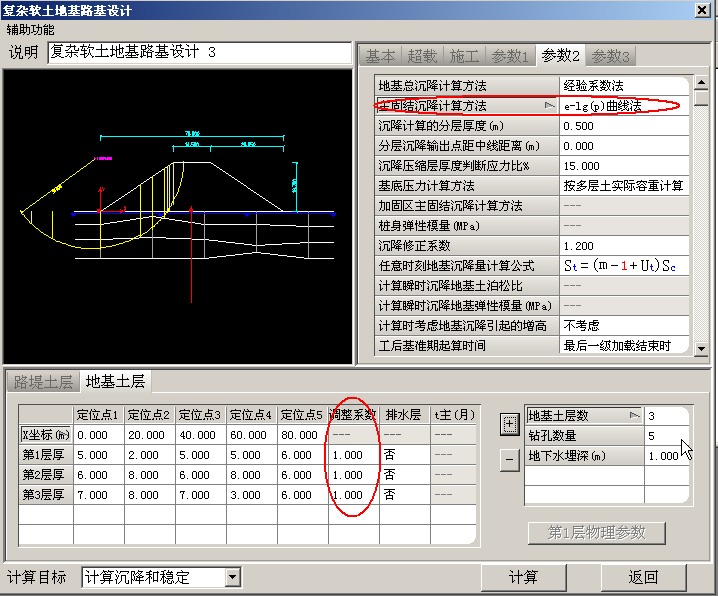Expand the 地基土层数 row arrow

[635, 416]
